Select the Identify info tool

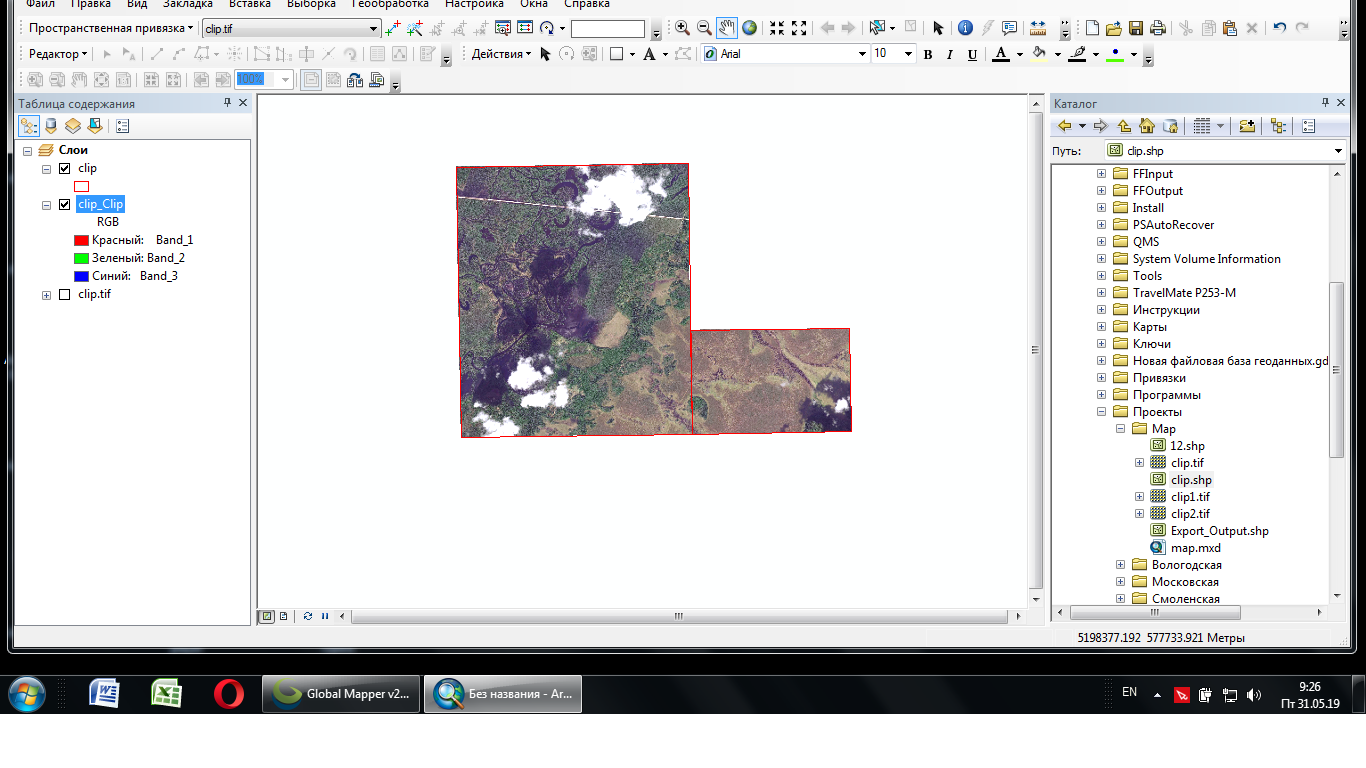pos(965,28)
